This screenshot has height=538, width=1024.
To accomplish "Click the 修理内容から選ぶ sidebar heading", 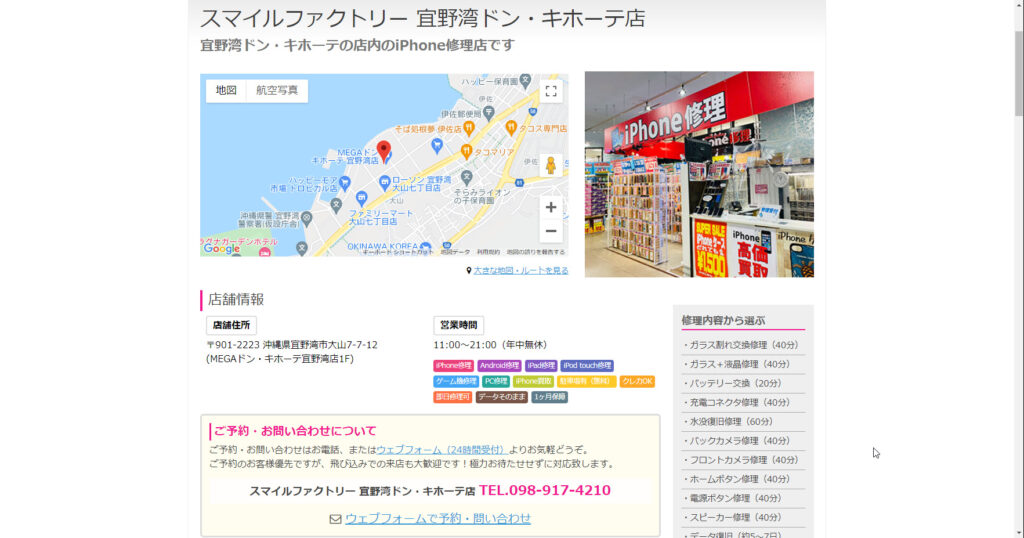I will (723, 321).
